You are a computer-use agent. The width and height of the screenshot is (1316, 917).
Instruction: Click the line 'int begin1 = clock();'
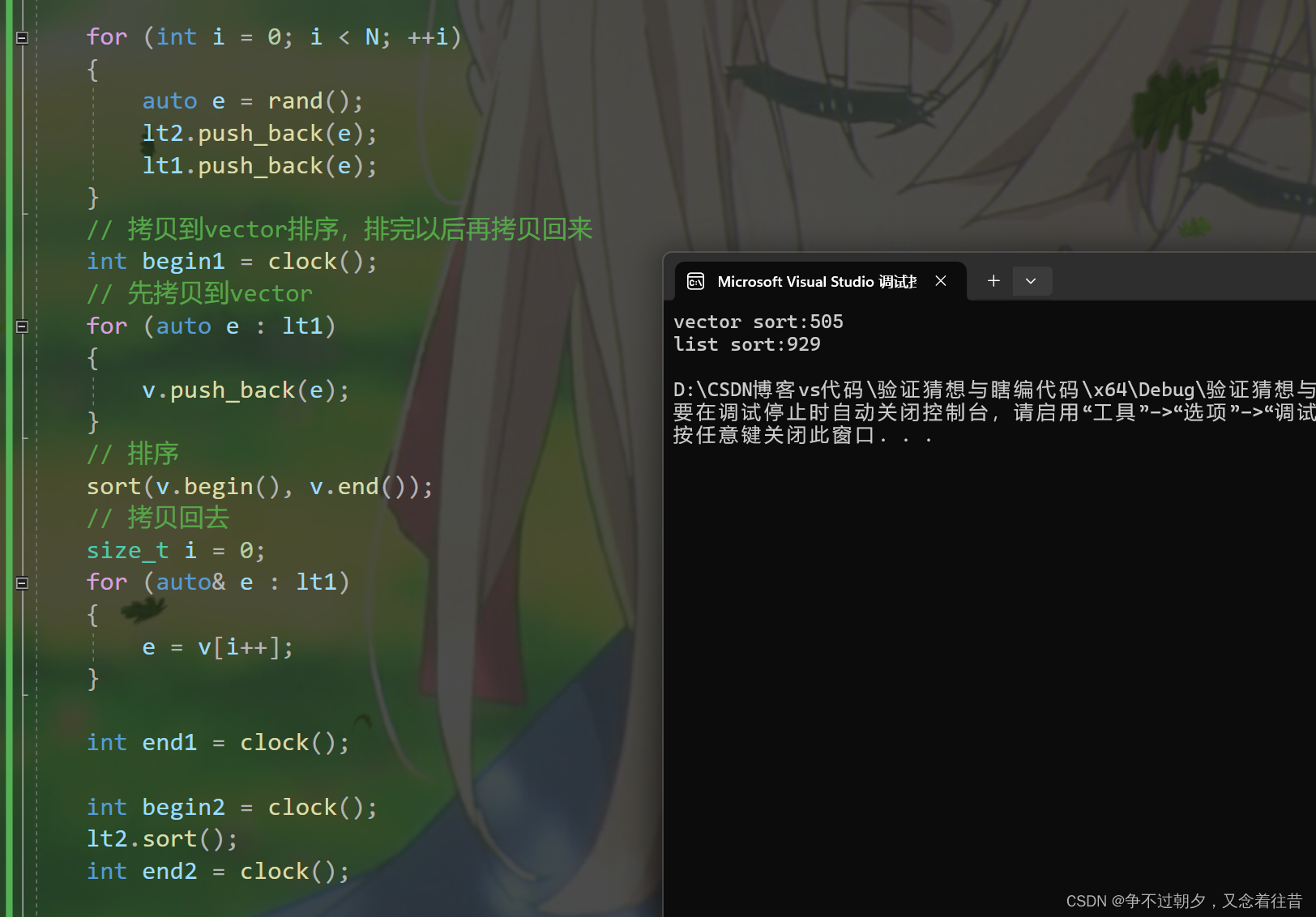point(232,262)
